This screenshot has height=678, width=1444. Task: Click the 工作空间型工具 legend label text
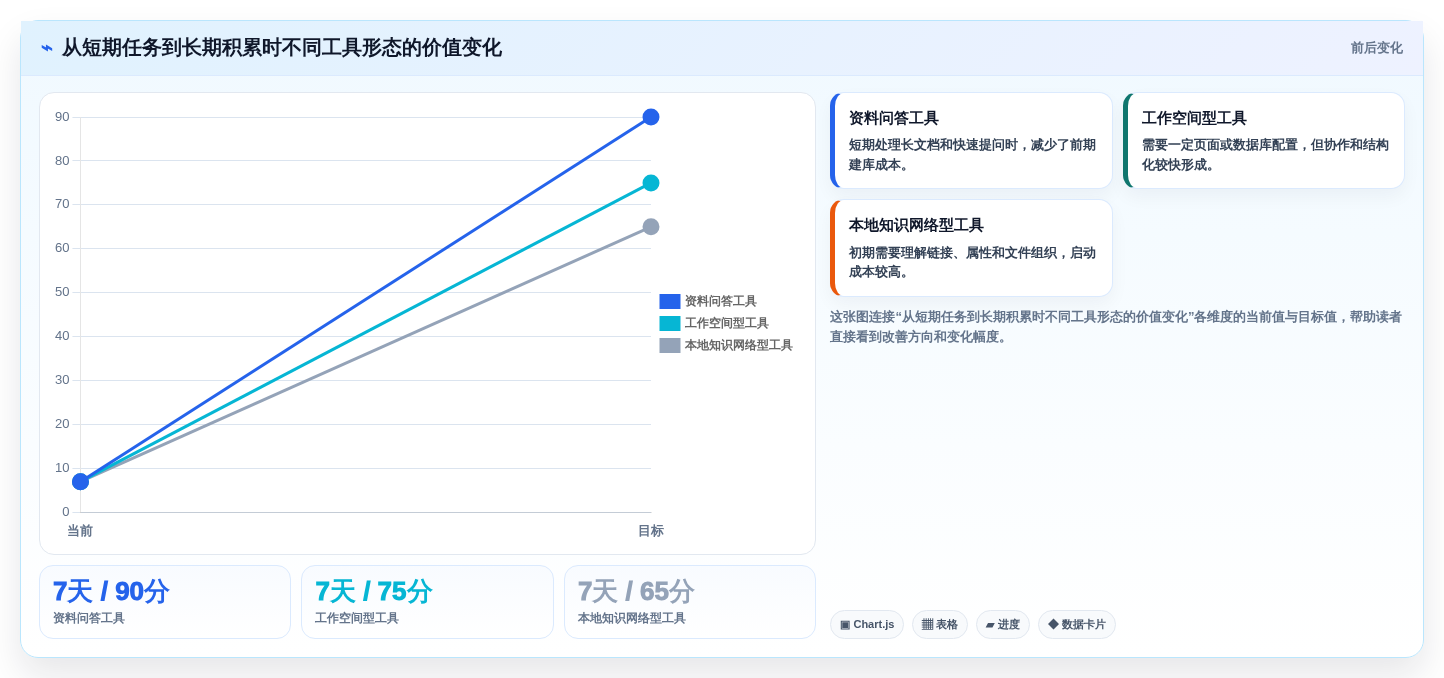point(727,323)
